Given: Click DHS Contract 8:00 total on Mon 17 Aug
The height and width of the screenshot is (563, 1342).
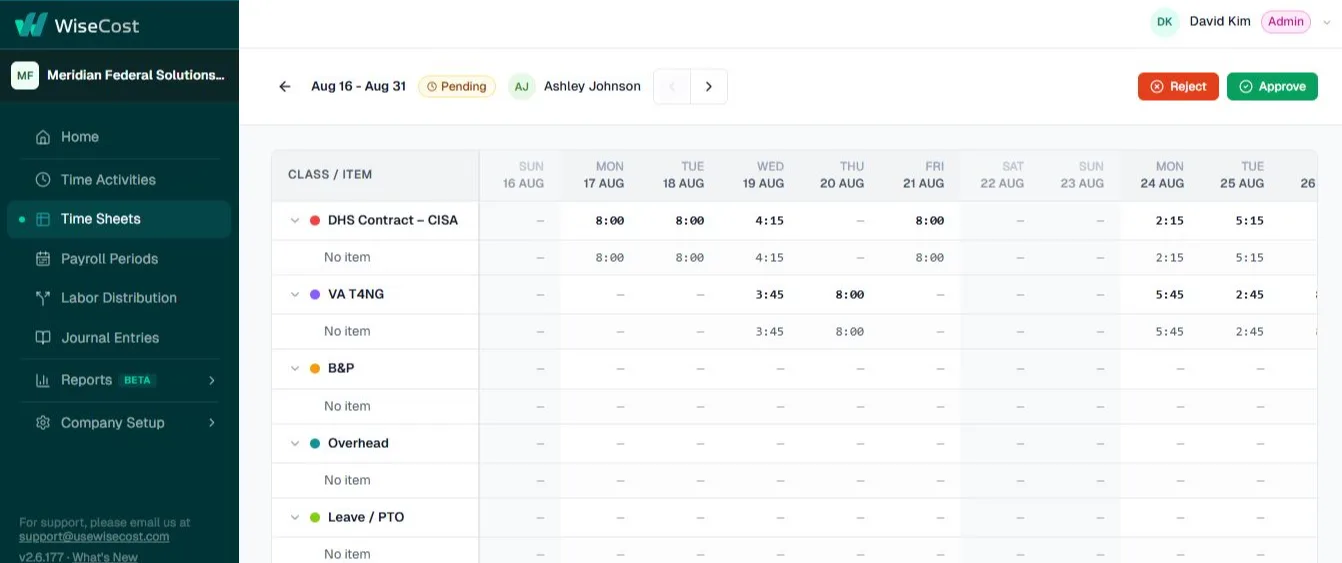Looking at the screenshot, I should (609, 221).
